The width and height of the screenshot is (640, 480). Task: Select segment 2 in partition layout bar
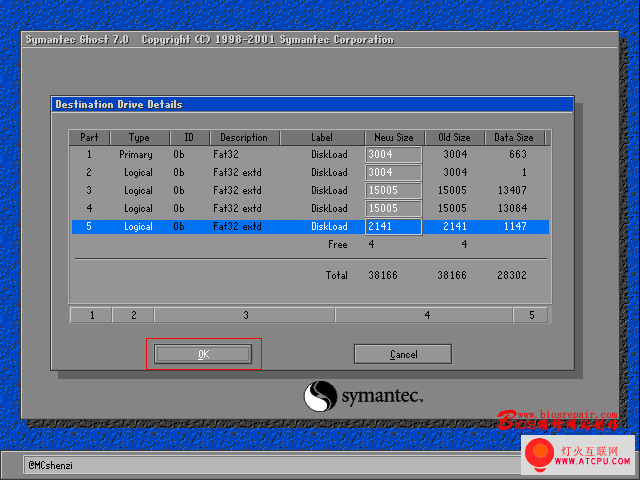pos(133,315)
